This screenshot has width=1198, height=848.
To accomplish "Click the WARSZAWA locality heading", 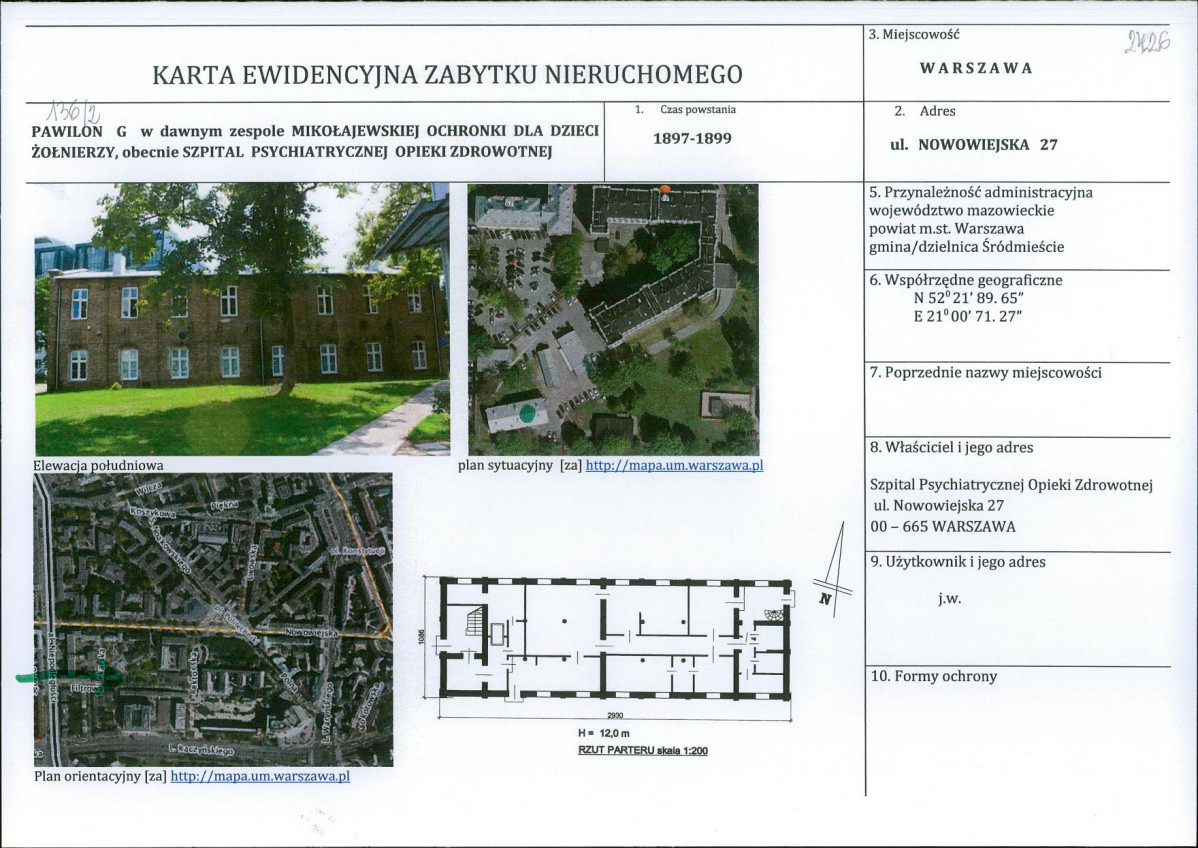I will (x=976, y=68).
